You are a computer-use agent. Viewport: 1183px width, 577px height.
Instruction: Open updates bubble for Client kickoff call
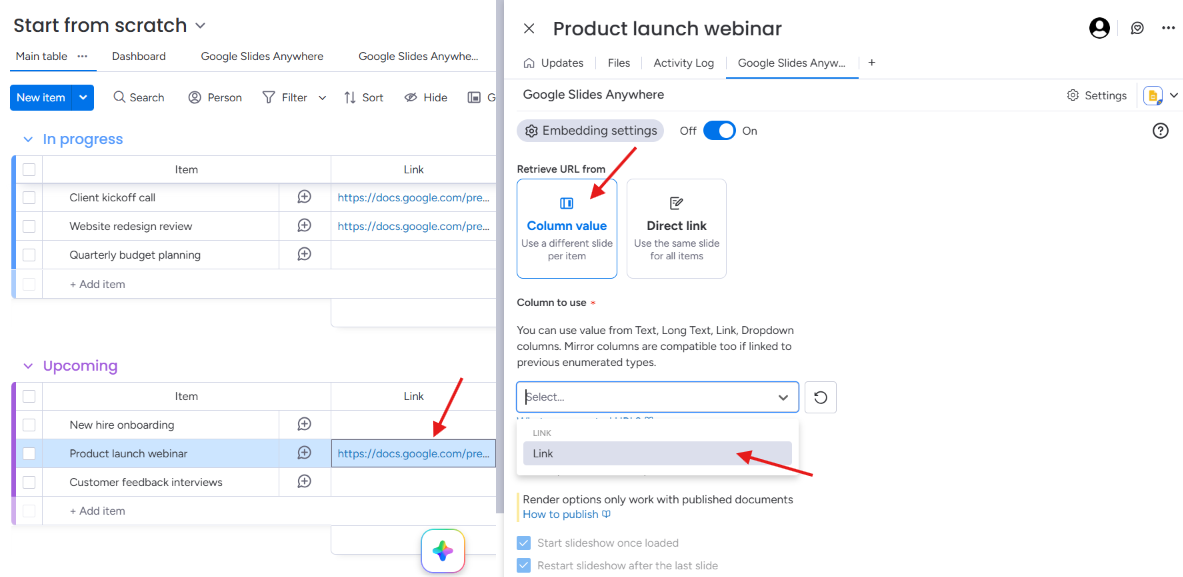[x=304, y=197]
